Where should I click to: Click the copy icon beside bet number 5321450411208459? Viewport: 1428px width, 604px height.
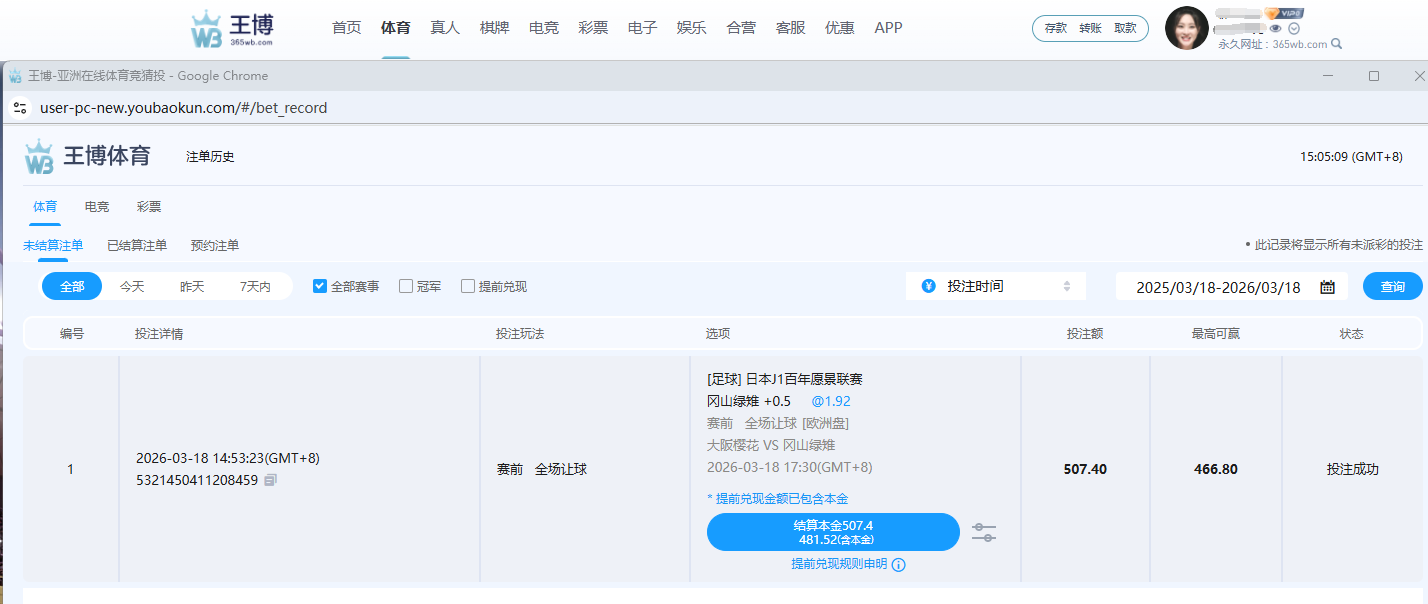[x=271, y=480]
